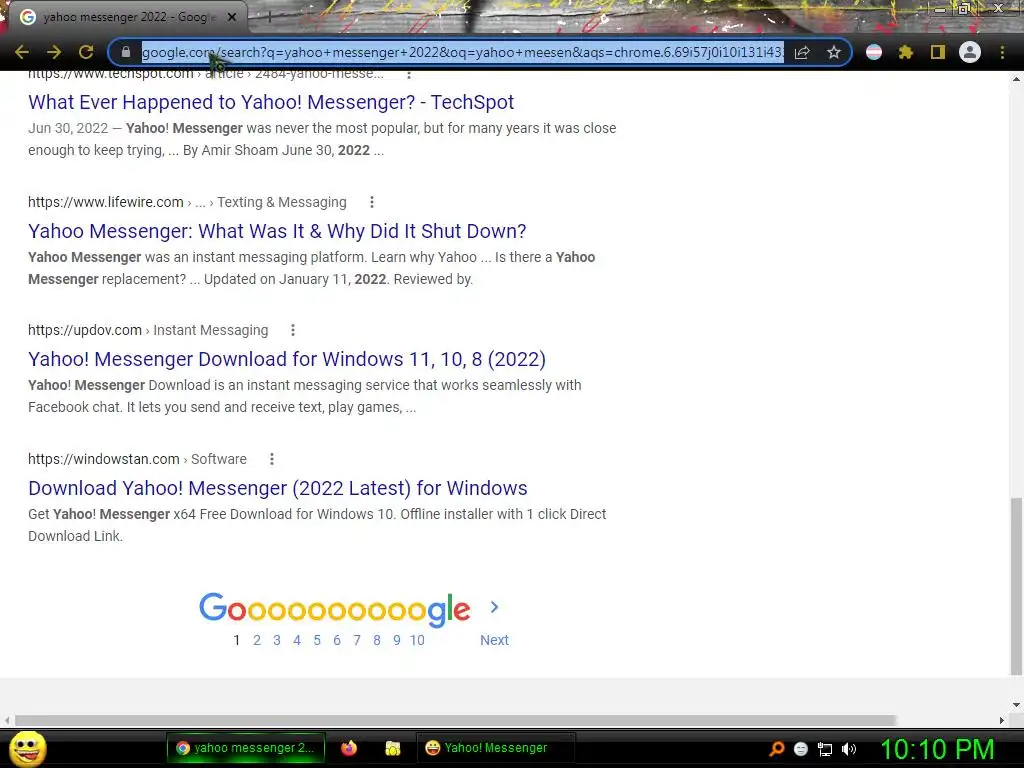1024x768 pixels.
Task: Open a new tab with the plus button
Action: click(269, 17)
